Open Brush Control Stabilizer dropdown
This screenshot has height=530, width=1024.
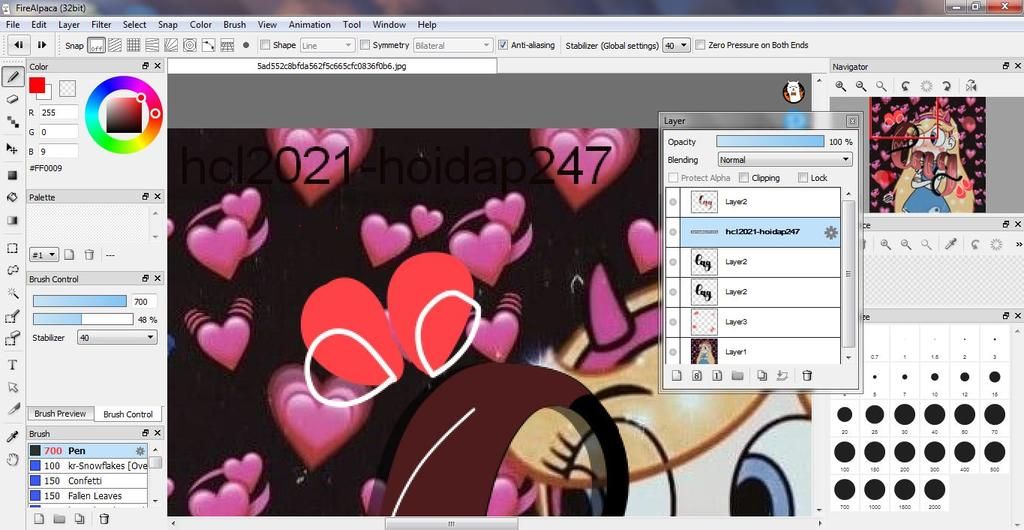tap(117, 337)
